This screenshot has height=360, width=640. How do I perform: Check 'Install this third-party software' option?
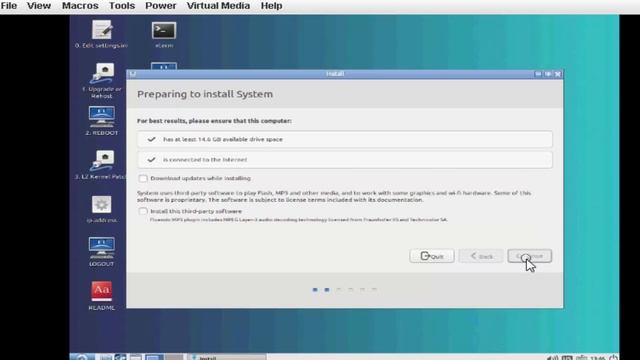[x=143, y=211]
